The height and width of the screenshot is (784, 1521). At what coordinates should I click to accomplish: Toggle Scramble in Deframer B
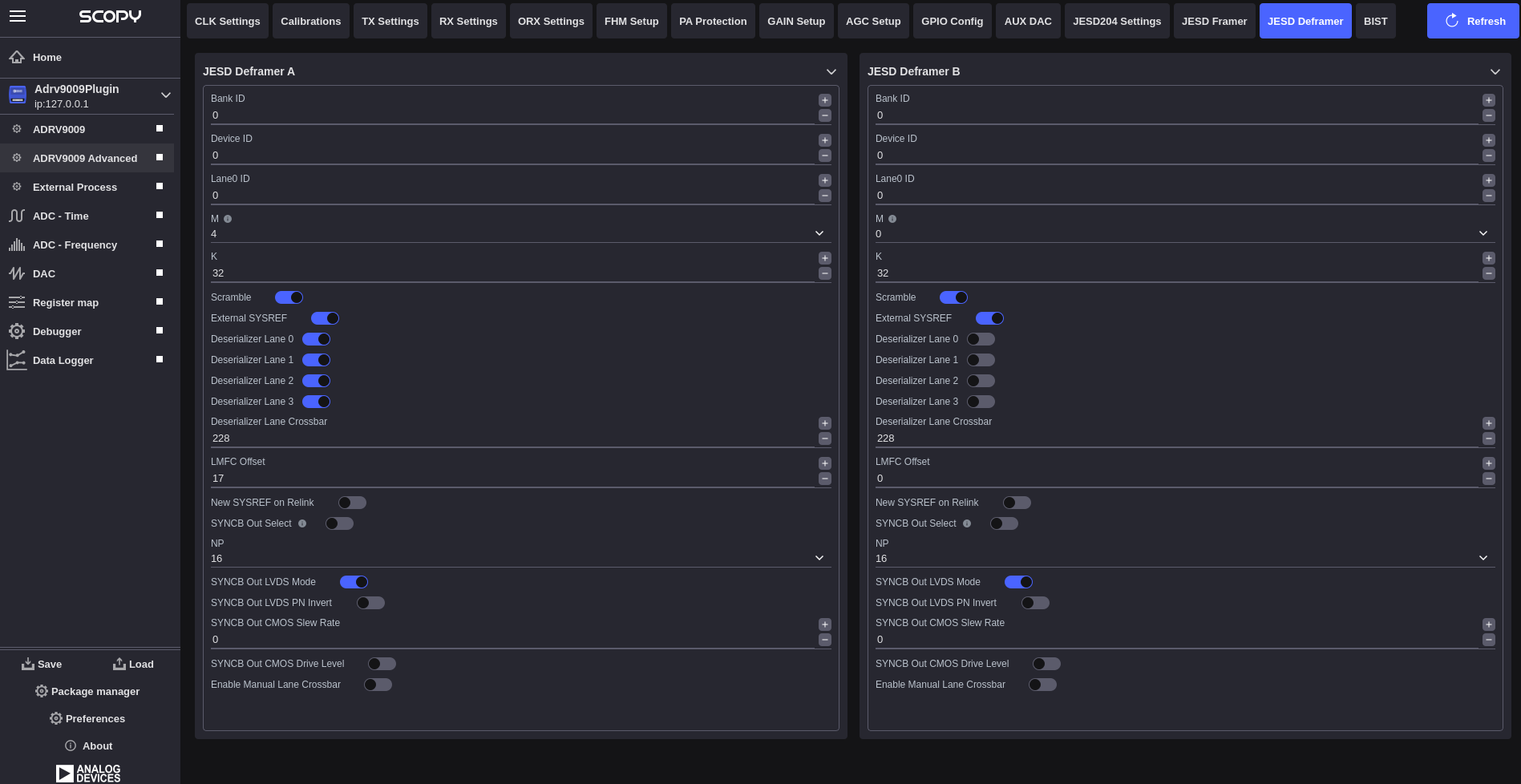pyautogui.click(x=953, y=297)
